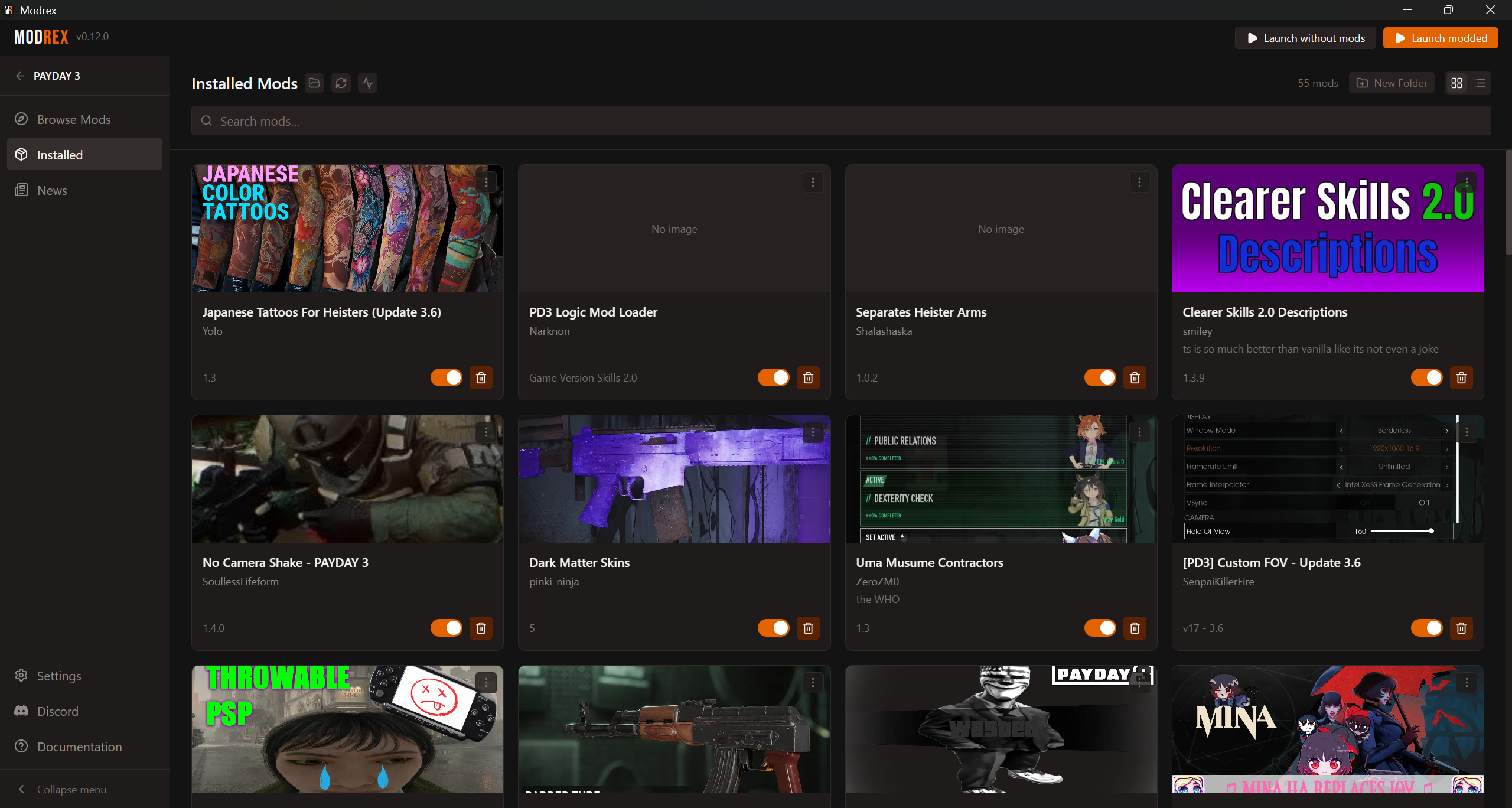Open options menu for Custom FOV mod
The image size is (1512, 808).
[1466, 432]
